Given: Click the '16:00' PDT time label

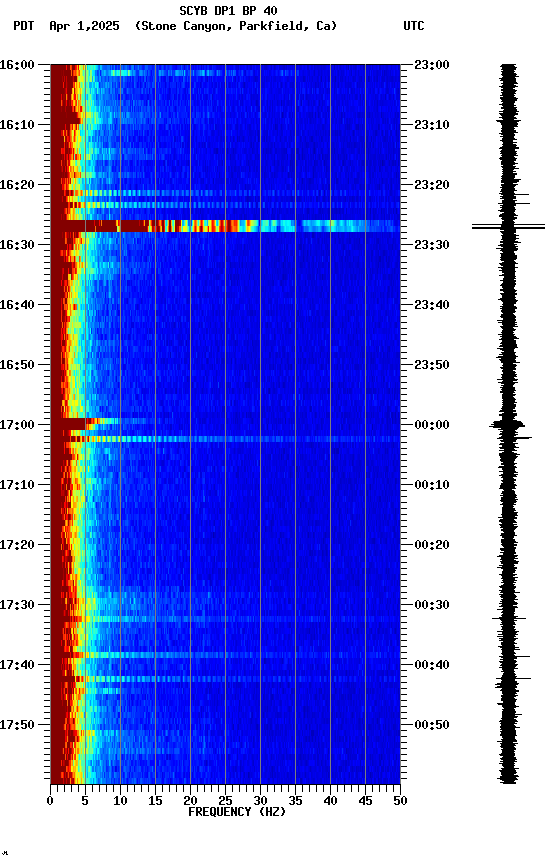Looking at the screenshot, I should [x=17, y=64].
